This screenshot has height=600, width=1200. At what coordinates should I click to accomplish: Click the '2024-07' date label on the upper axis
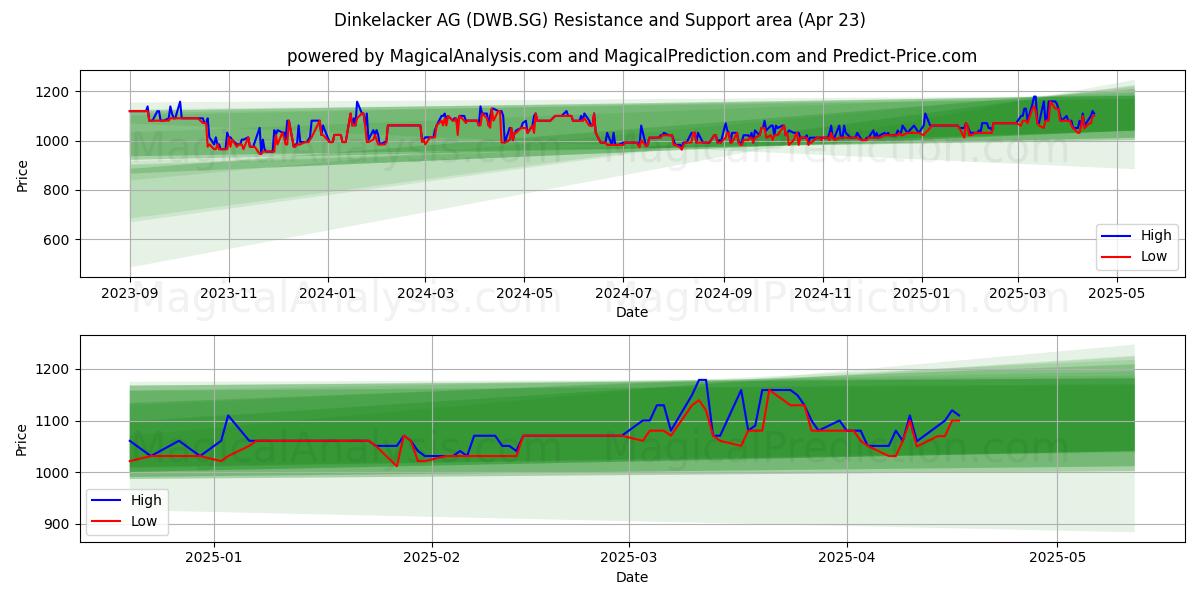623,293
